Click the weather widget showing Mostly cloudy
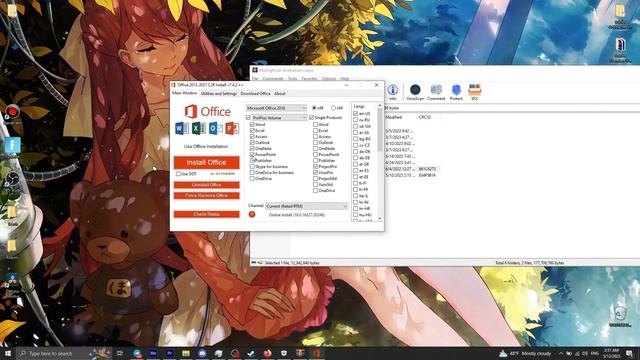The width and height of the screenshot is (640, 360). click(x=525, y=353)
